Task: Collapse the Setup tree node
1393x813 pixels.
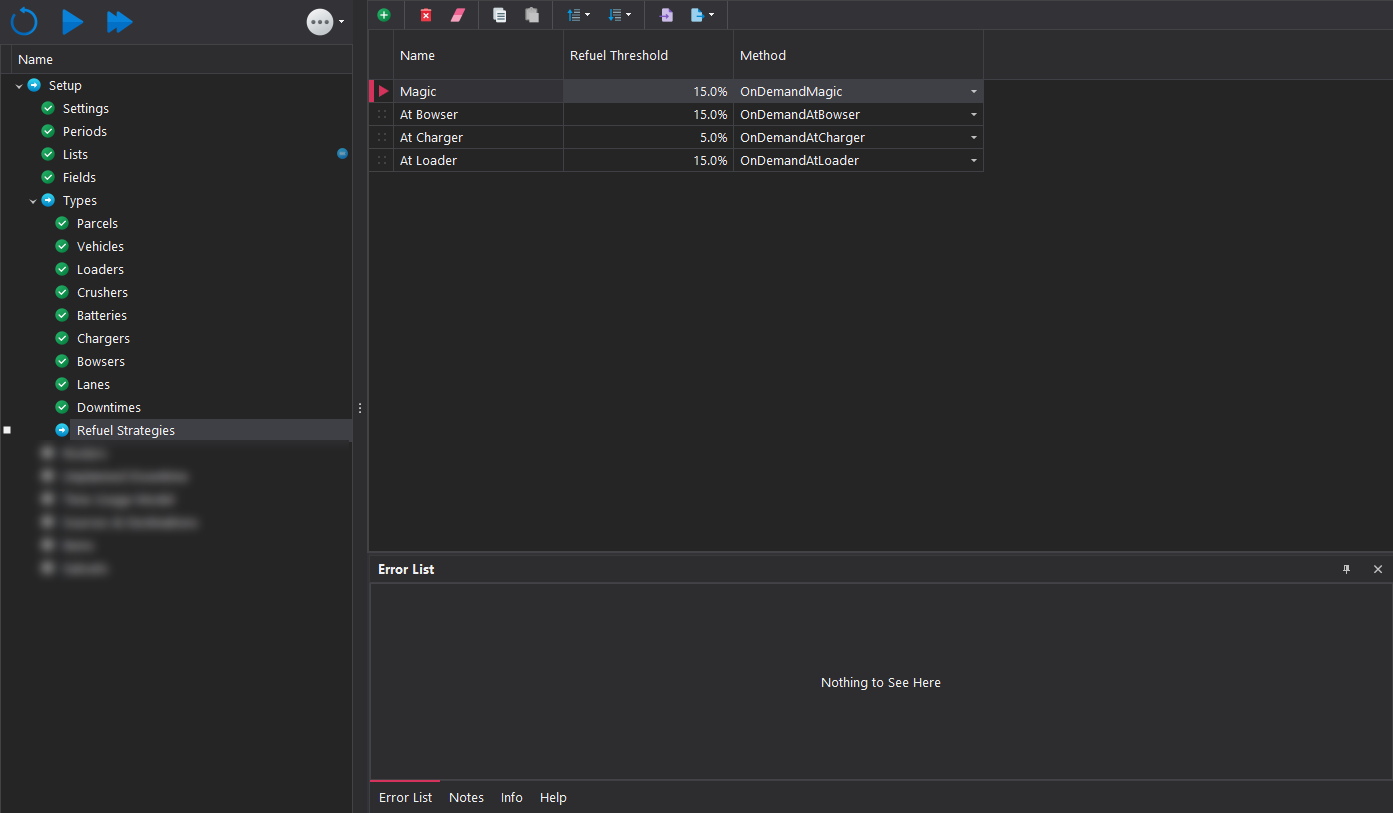Action: coord(19,86)
